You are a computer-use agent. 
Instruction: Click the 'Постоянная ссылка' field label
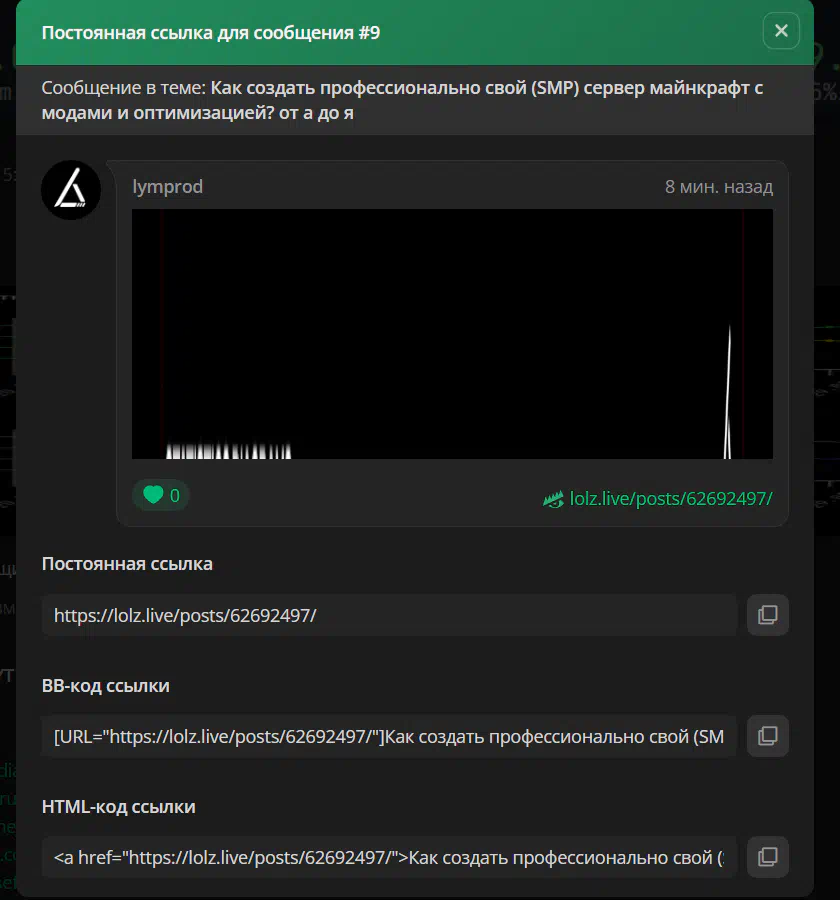127,564
